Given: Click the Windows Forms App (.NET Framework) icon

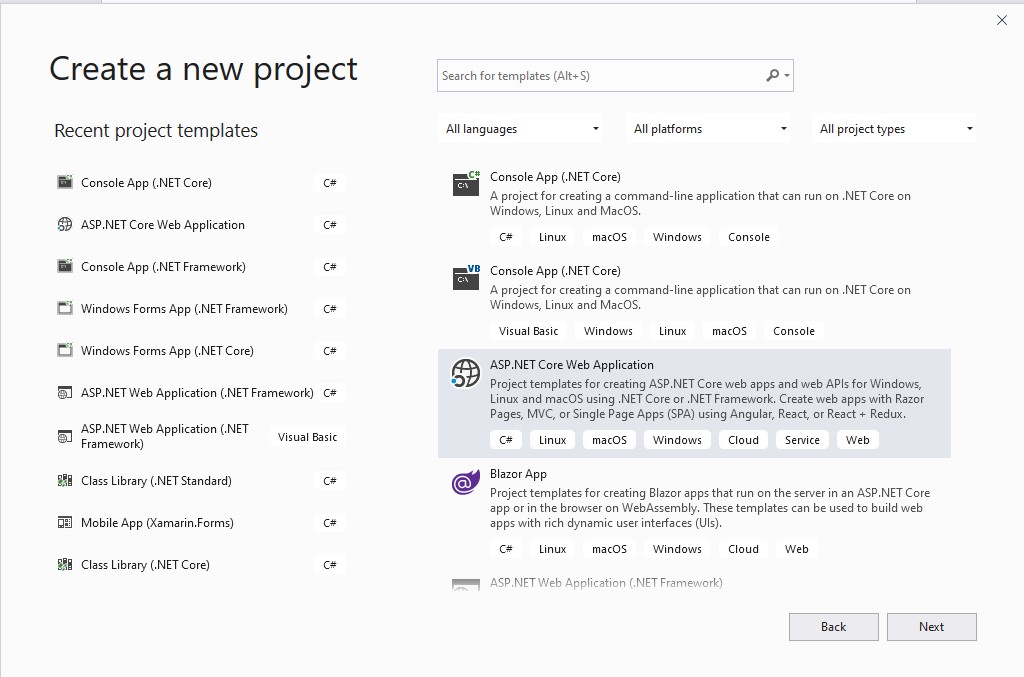Looking at the screenshot, I should tap(63, 308).
